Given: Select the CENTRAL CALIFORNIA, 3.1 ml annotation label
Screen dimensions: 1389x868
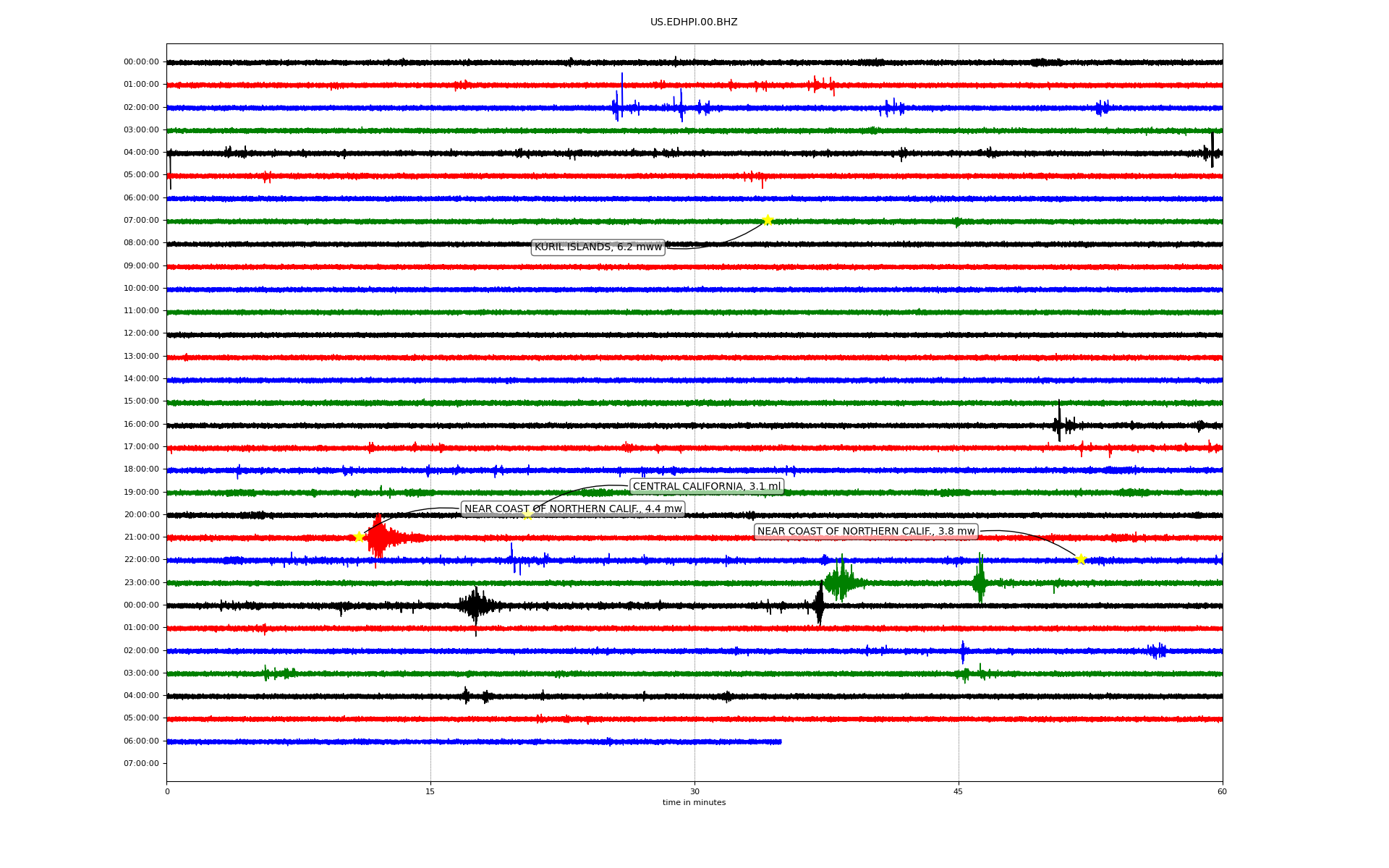Looking at the screenshot, I should pos(706,486).
